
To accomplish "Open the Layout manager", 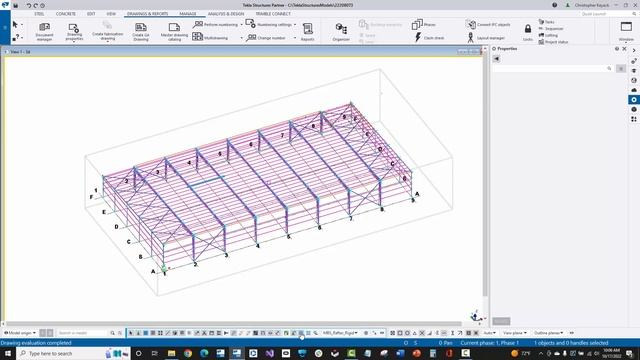I will tap(486, 38).
